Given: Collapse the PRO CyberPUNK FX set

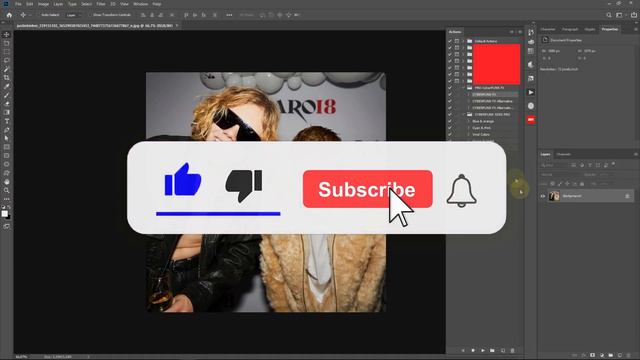Looking at the screenshot, I should coord(464,88).
